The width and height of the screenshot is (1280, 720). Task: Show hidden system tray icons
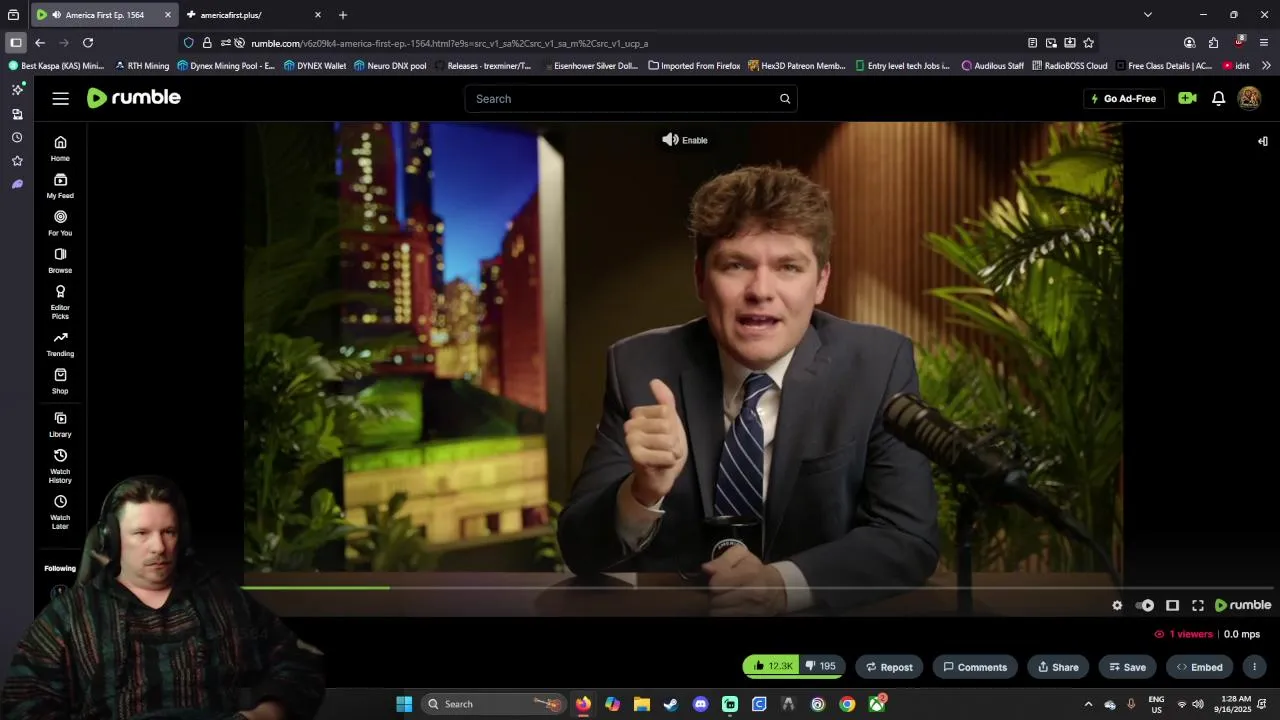coord(1088,704)
